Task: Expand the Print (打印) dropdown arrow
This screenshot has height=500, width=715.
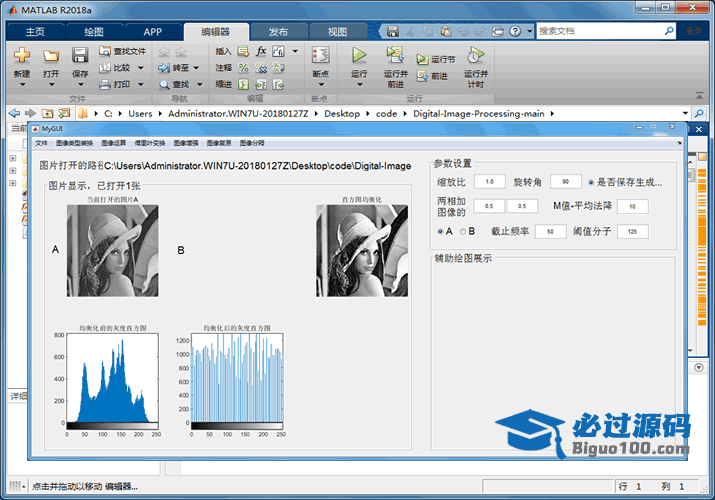Action: [x=139, y=85]
